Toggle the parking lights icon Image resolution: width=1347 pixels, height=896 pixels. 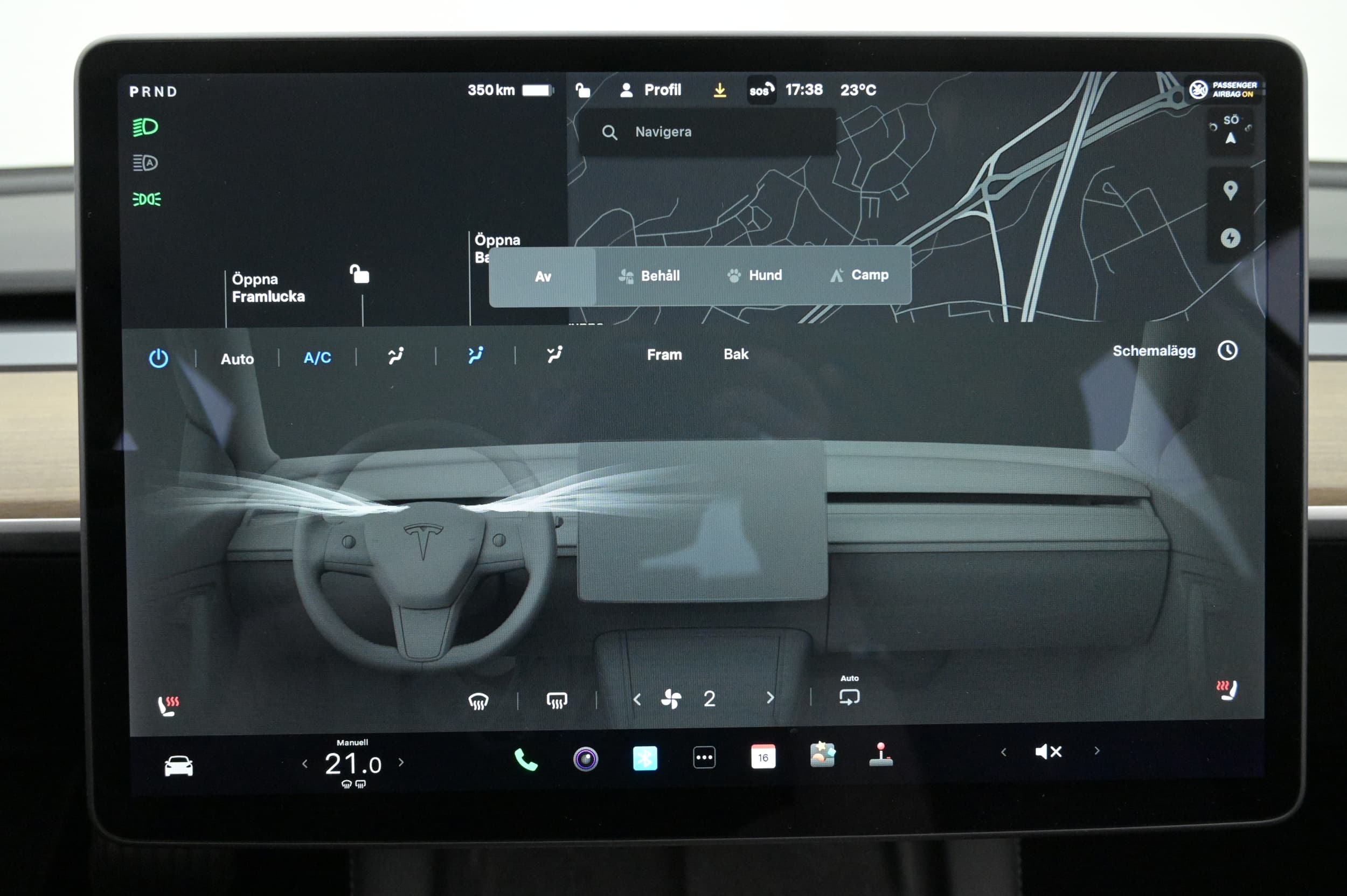147,199
